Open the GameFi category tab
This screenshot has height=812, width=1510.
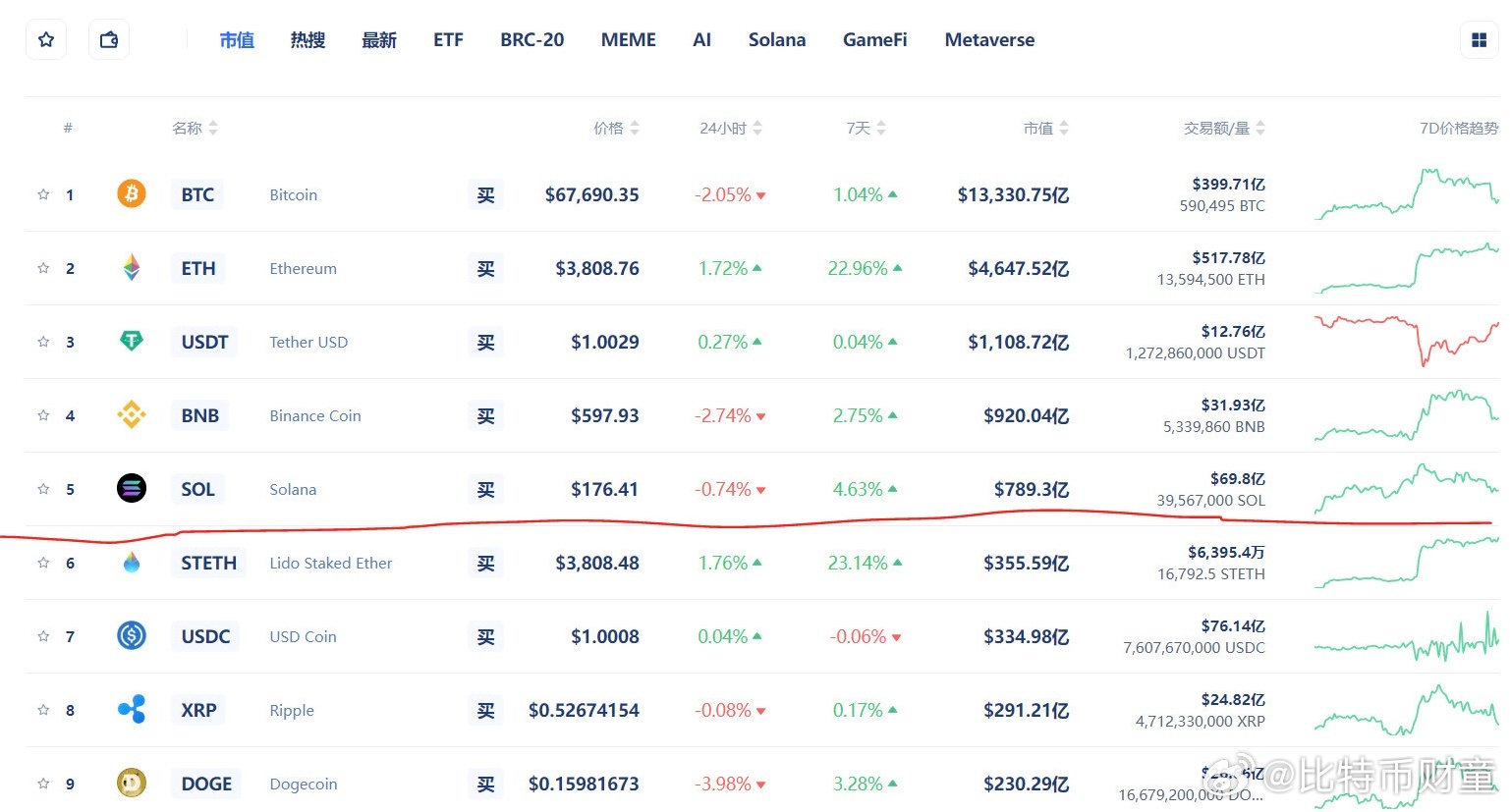tap(874, 40)
